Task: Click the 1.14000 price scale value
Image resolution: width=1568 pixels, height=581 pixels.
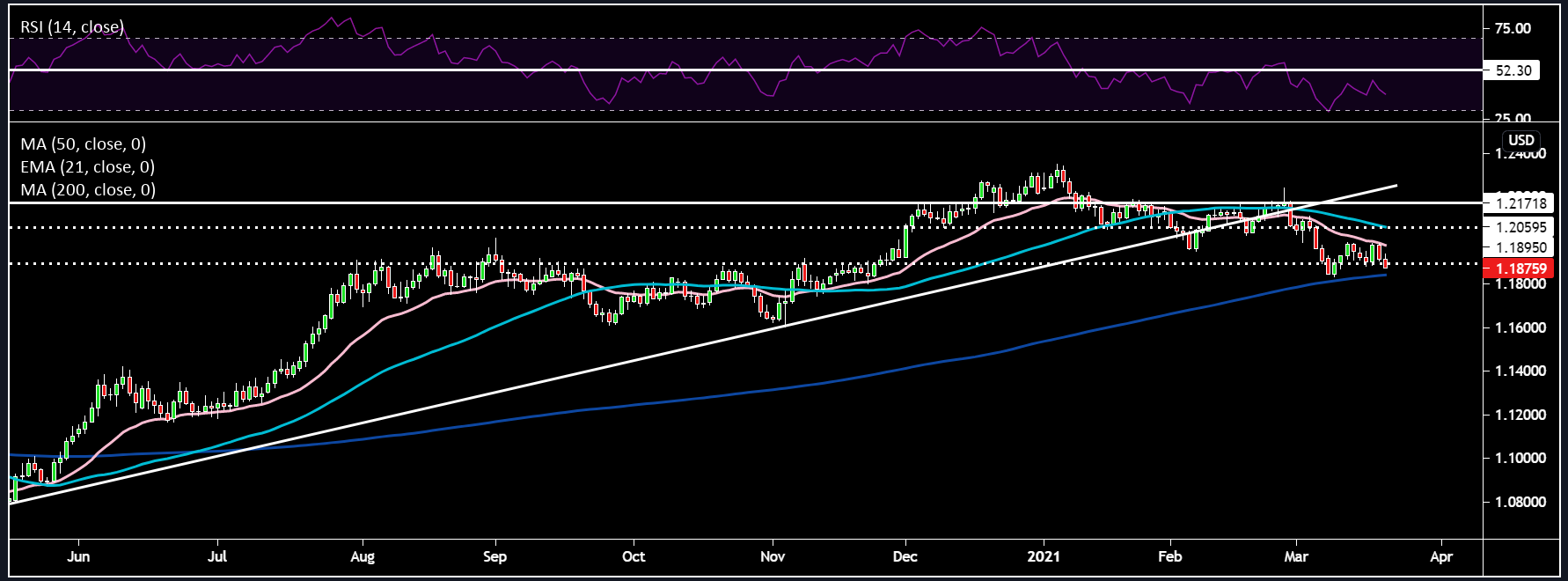Action: coord(1520,371)
